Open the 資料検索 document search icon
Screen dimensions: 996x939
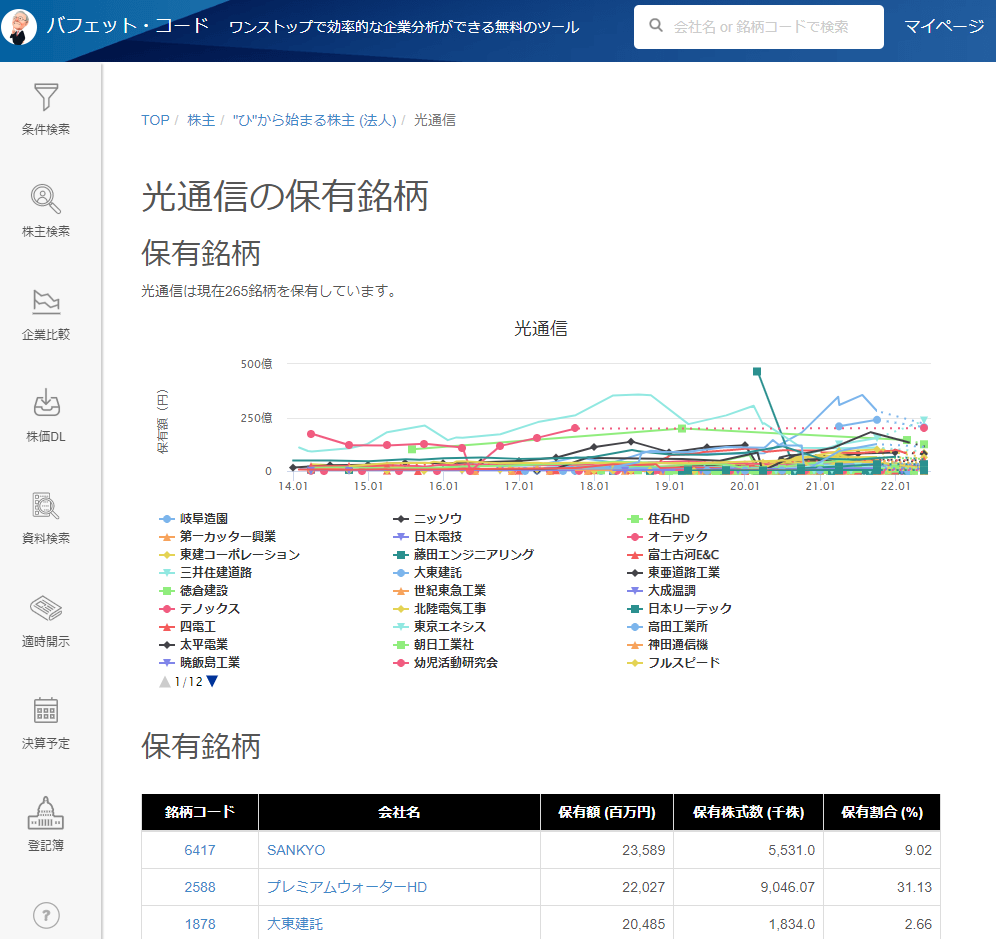click(46, 506)
